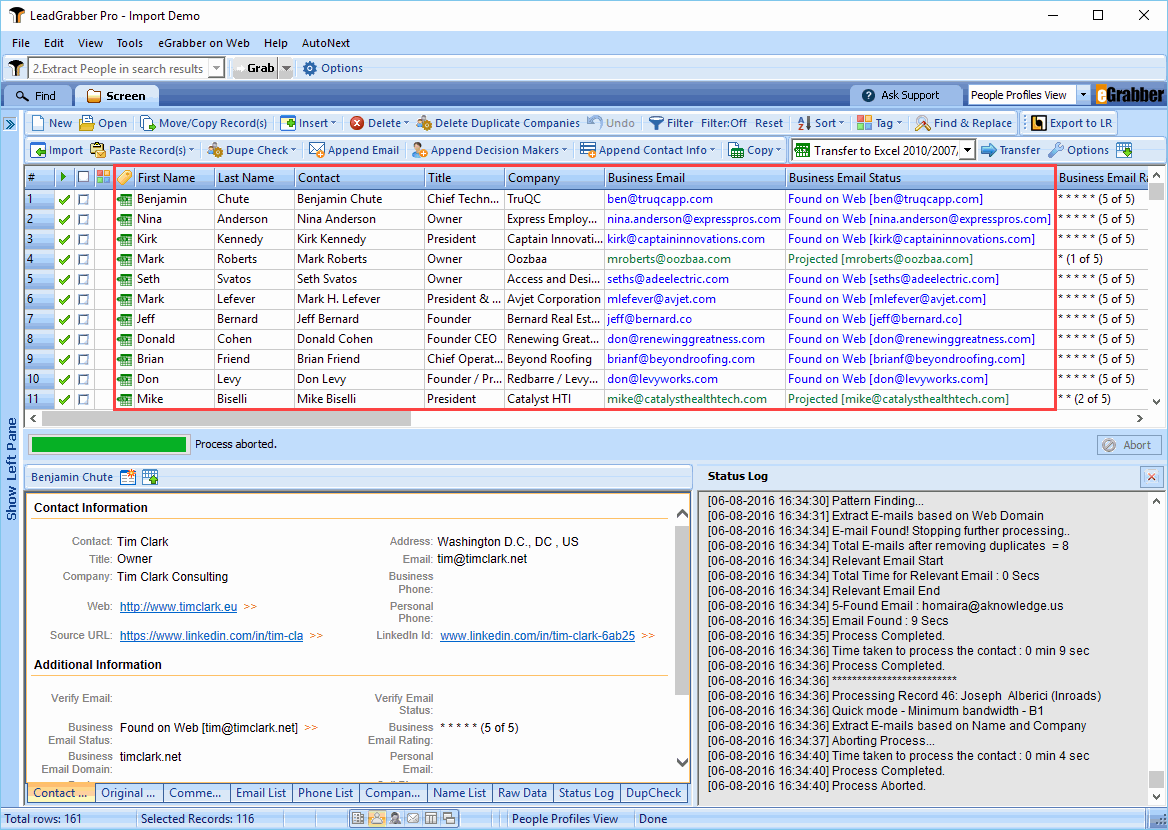Toggle the select-all checkbox in grid header
This screenshot has width=1168, height=830.
(83, 177)
